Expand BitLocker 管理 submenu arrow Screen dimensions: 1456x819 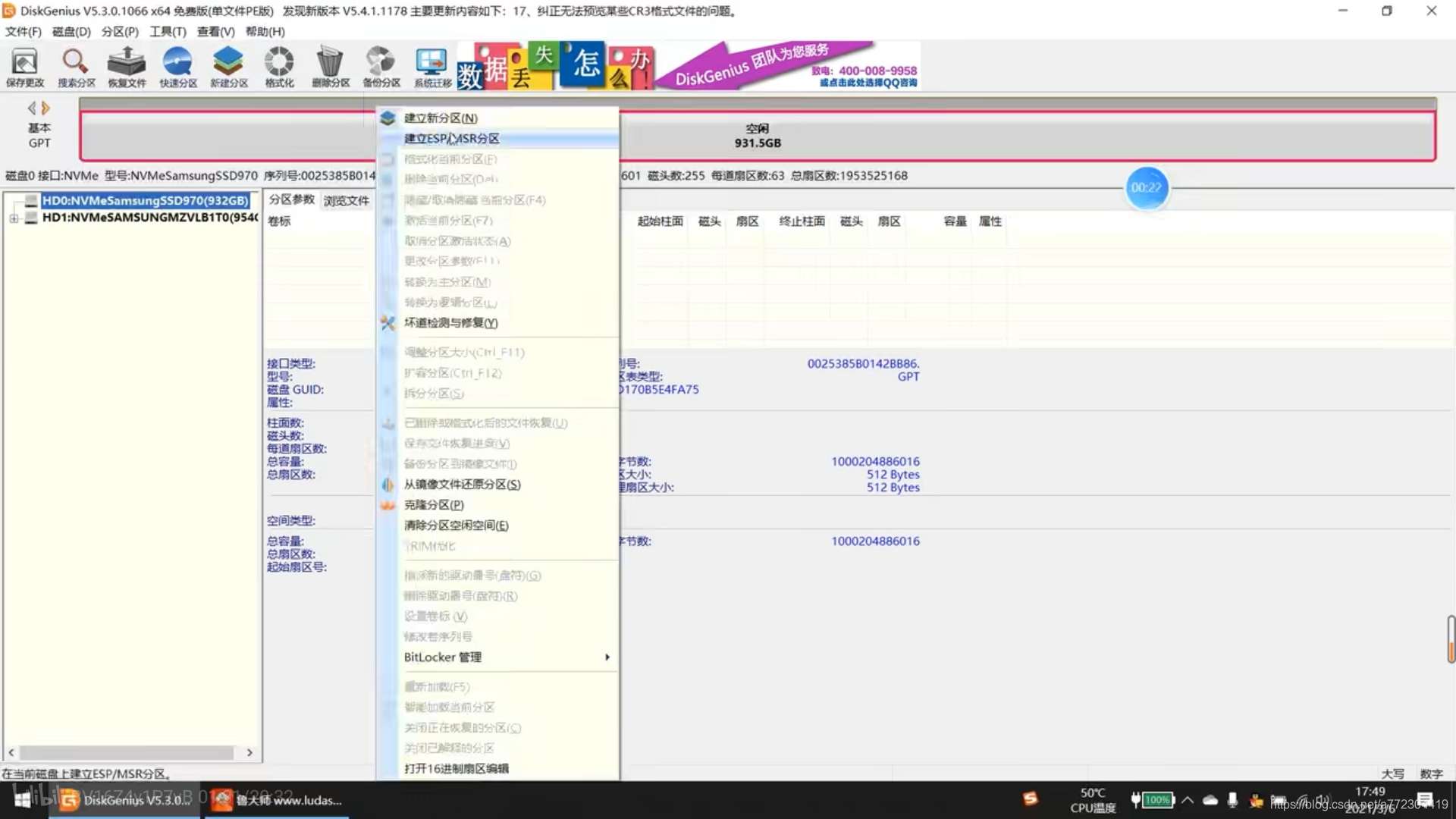point(608,657)
